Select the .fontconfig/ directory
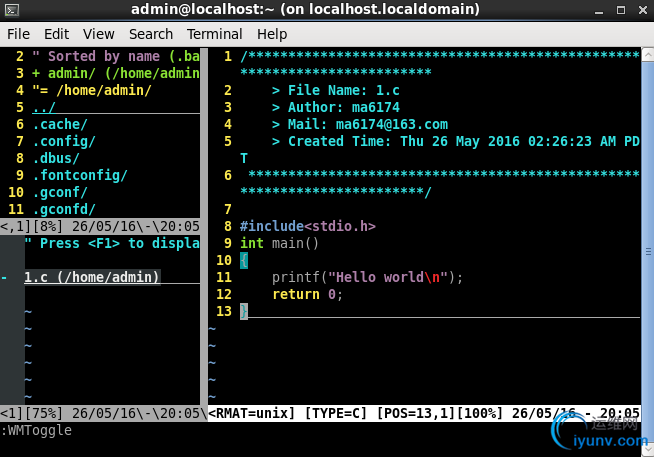This screenshot has height=457, width=654. click(80, 176)
